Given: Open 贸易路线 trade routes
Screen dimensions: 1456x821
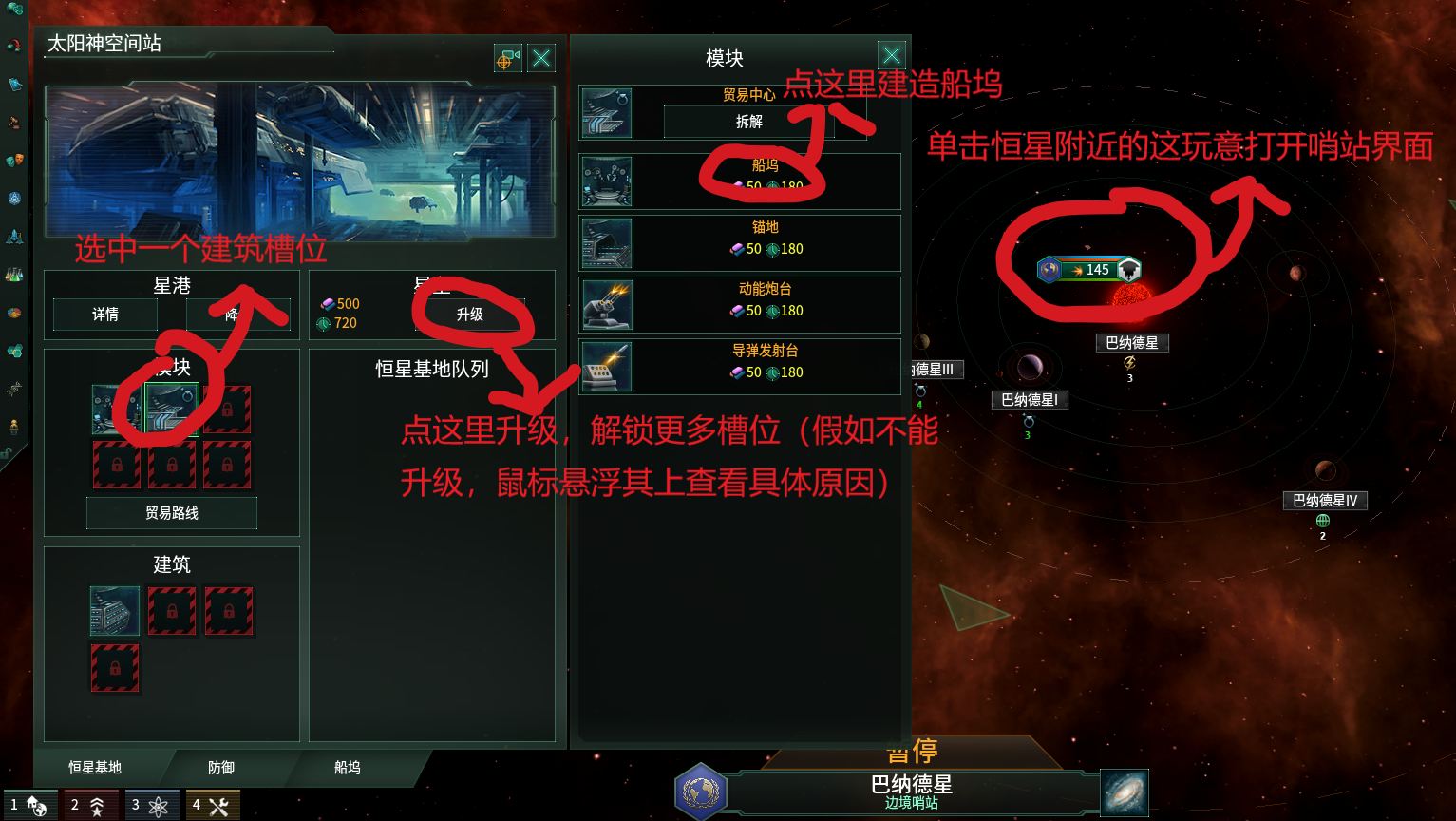Looking at the screenshot, I should (x=172, y=513).
